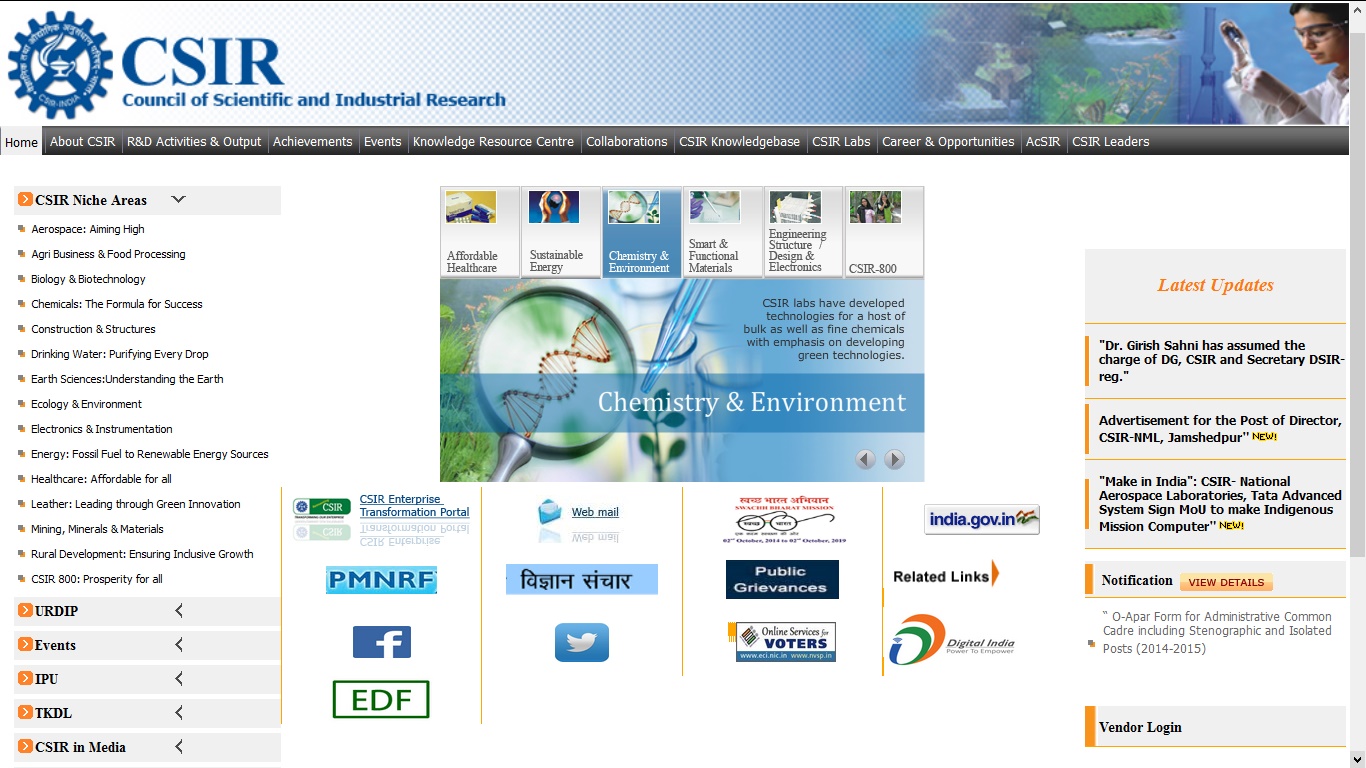The height and width of the screenshot is (768, 1366).
Task: Open the PMNRF banner icon
Action: (x=380, y=579)
